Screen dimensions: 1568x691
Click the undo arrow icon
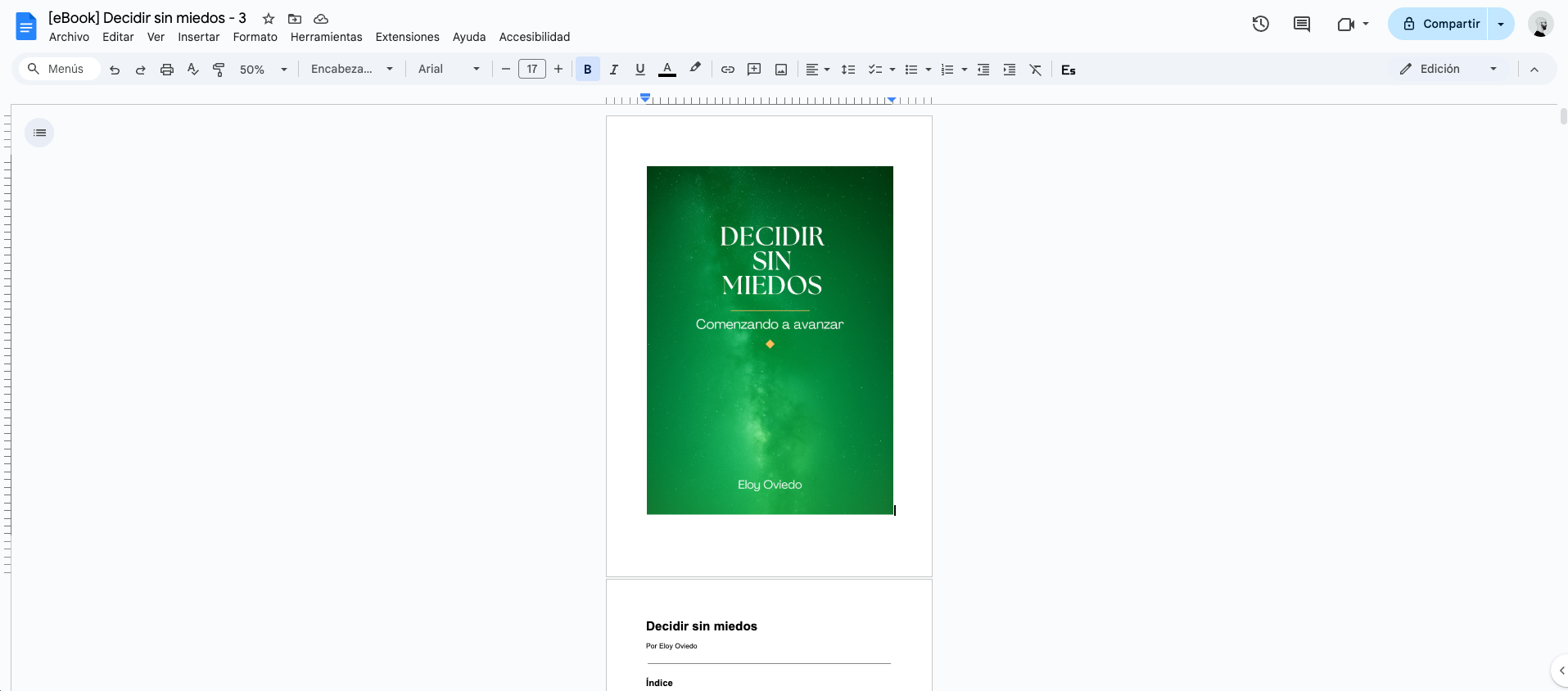point(115,70)
